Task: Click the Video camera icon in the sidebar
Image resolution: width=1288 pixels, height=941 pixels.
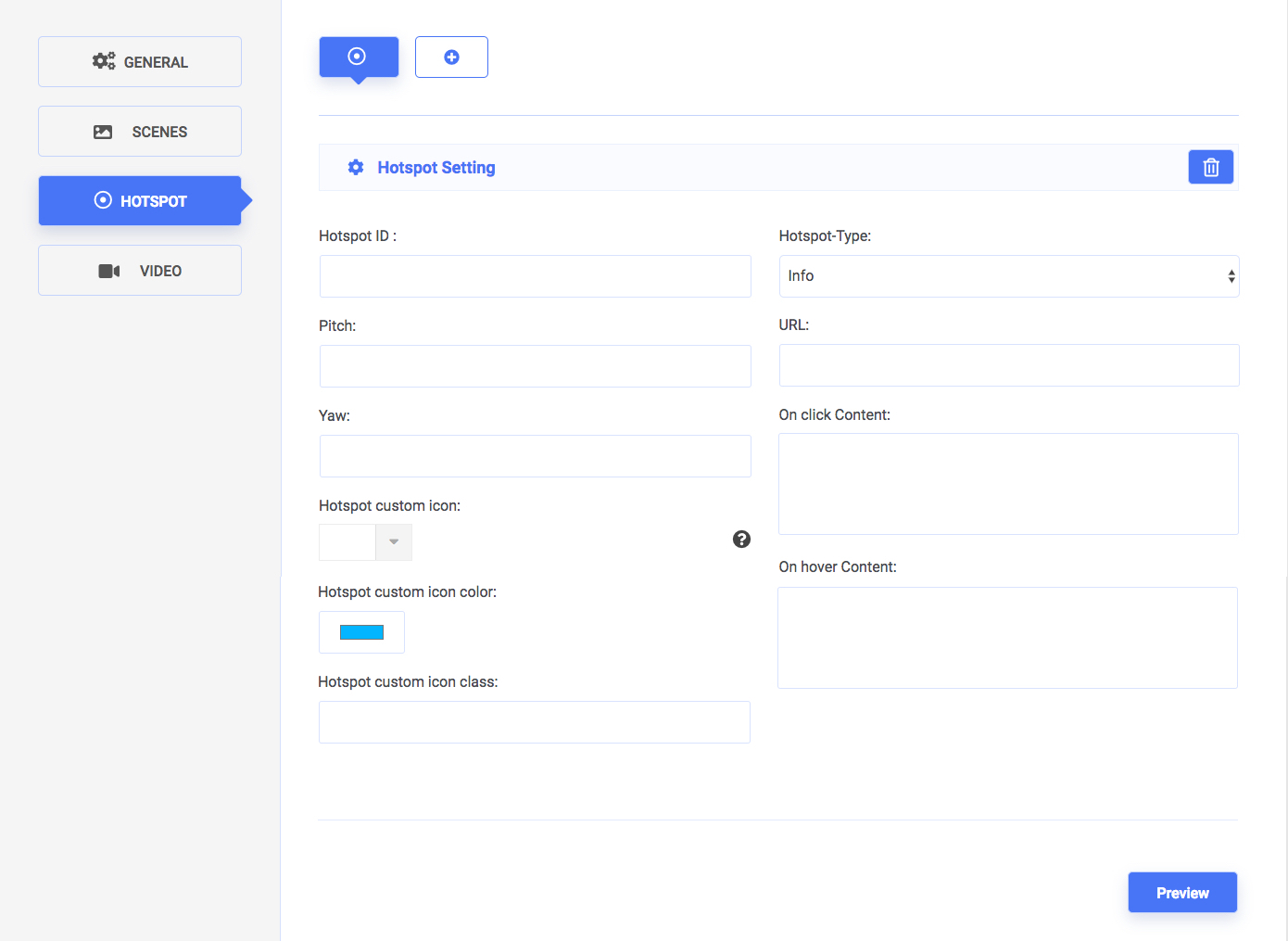Action: coord(108,270)
